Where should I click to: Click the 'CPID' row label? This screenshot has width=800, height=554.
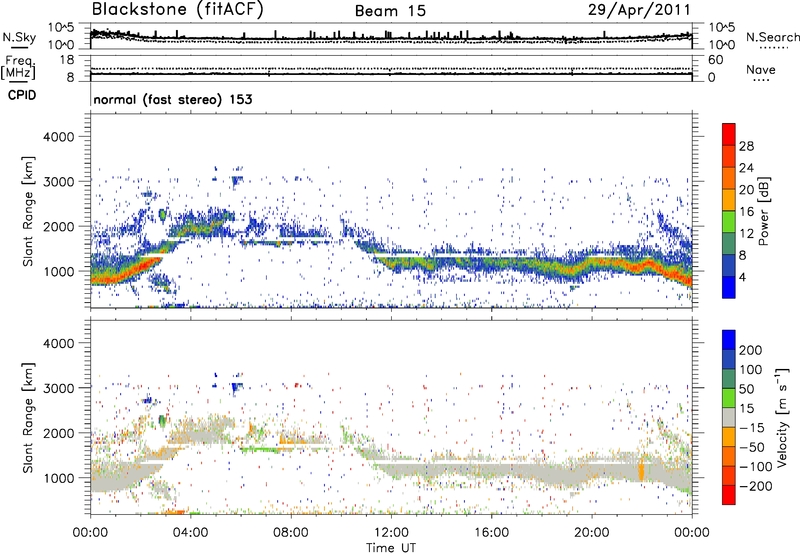click(22, 95)
